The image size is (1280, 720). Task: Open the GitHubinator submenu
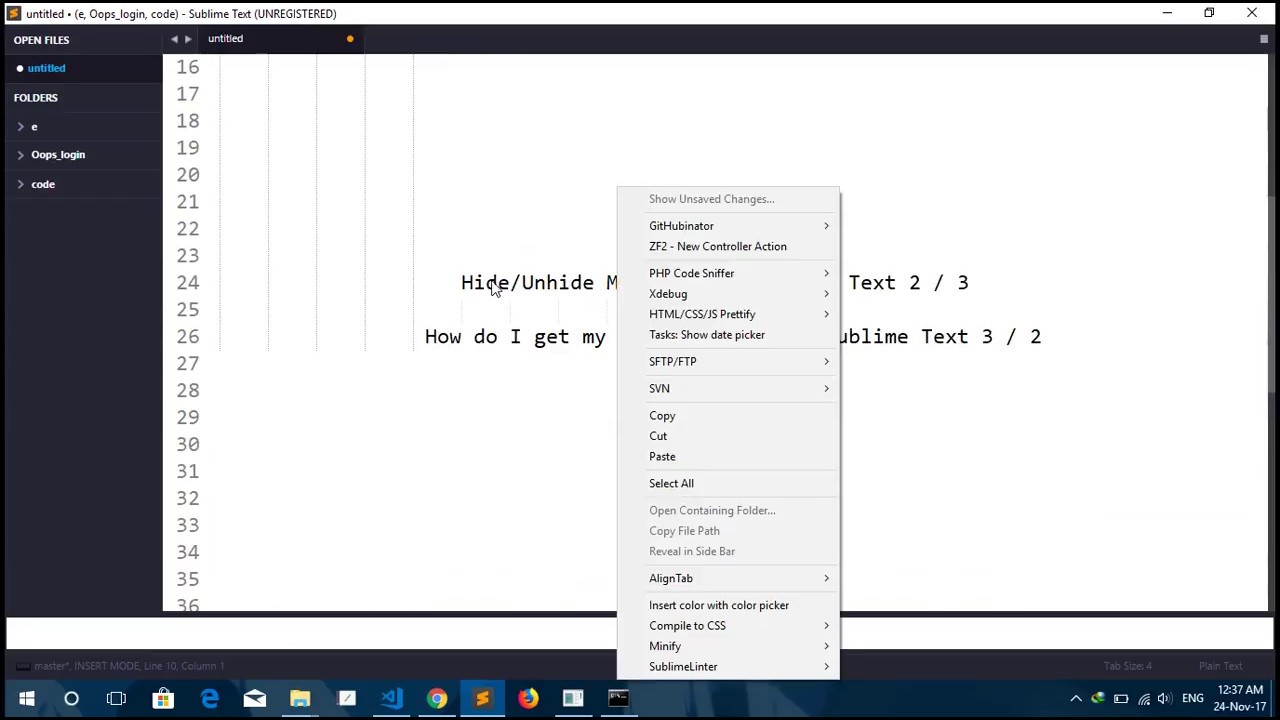pos(728,226)
